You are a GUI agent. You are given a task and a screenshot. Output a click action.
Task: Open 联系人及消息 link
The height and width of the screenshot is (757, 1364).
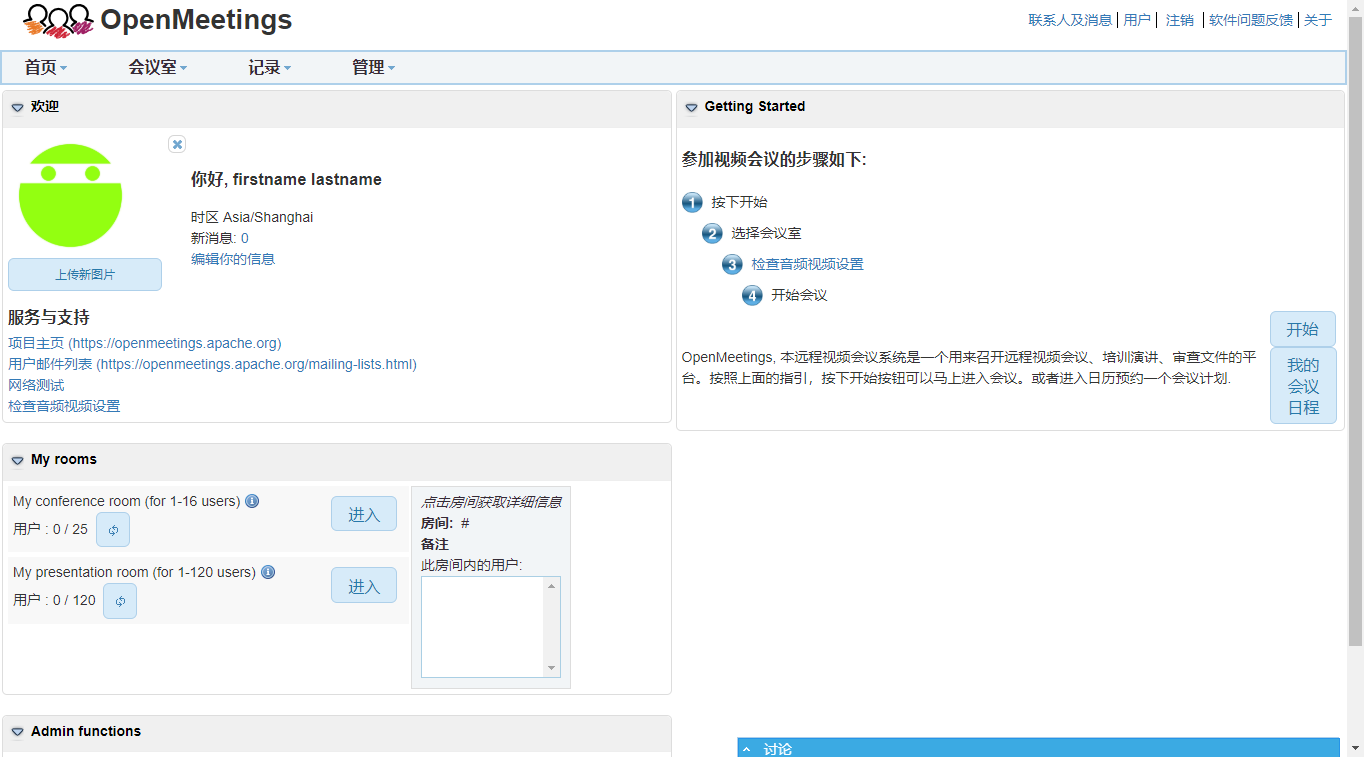1070,20
